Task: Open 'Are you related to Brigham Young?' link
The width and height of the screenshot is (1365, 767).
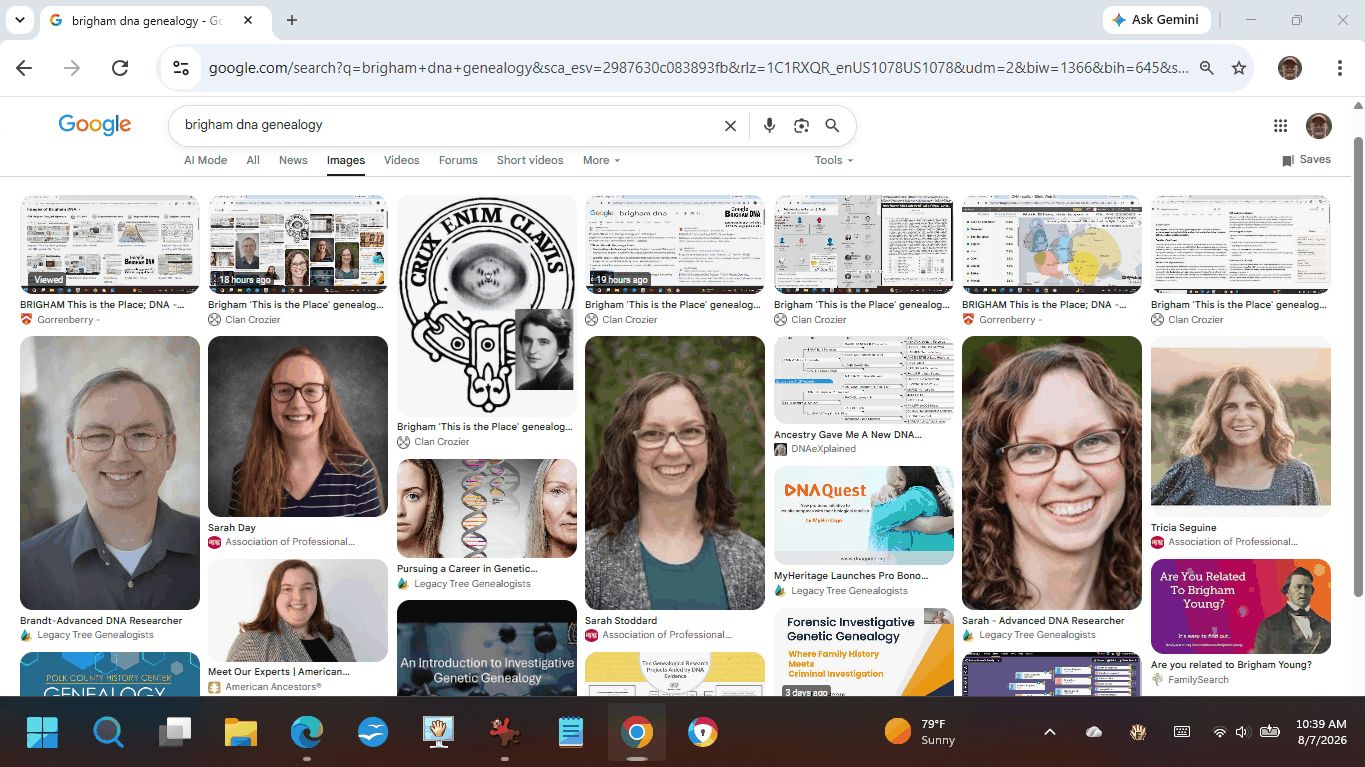Action: [x=1231, y=664]
